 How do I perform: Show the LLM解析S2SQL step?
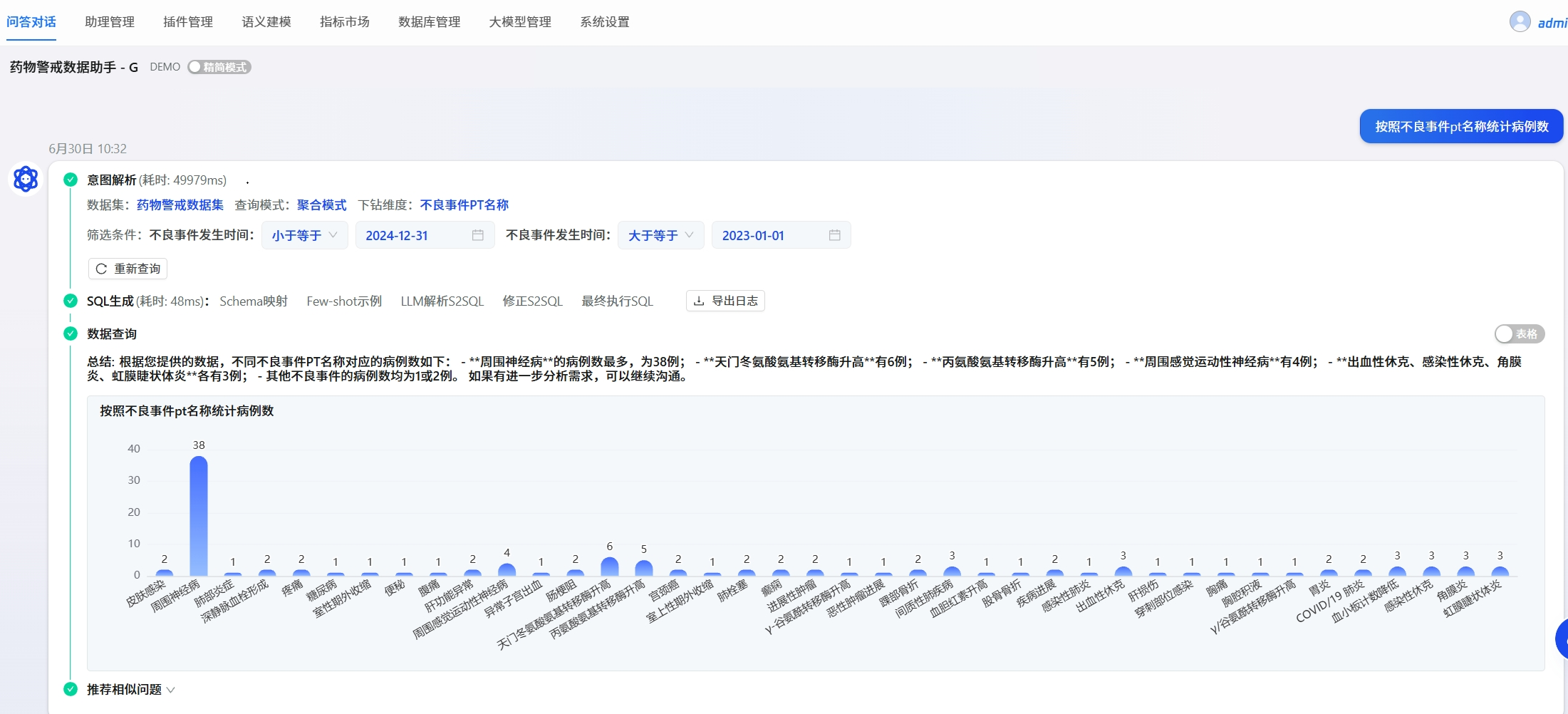pyautogui.click(x=442, y=301)
